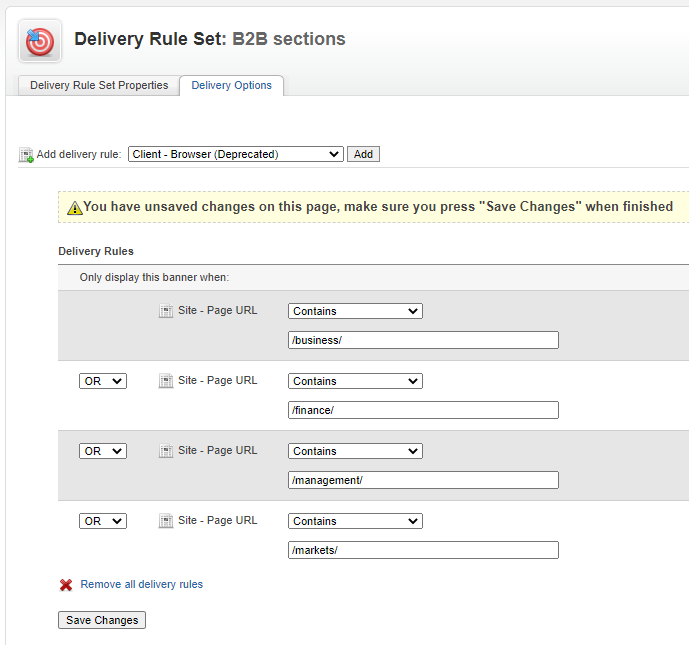This screenshot has height=645, width=689.
Task: Click the /finance/ URL text field
Action: pos(423,410)
